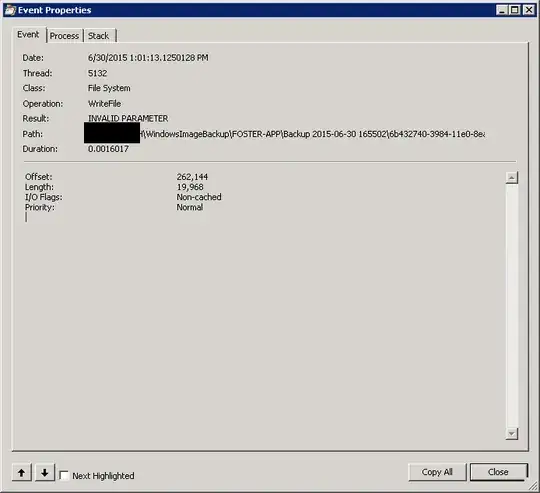Click the Copy All button

tap(437, 472)
